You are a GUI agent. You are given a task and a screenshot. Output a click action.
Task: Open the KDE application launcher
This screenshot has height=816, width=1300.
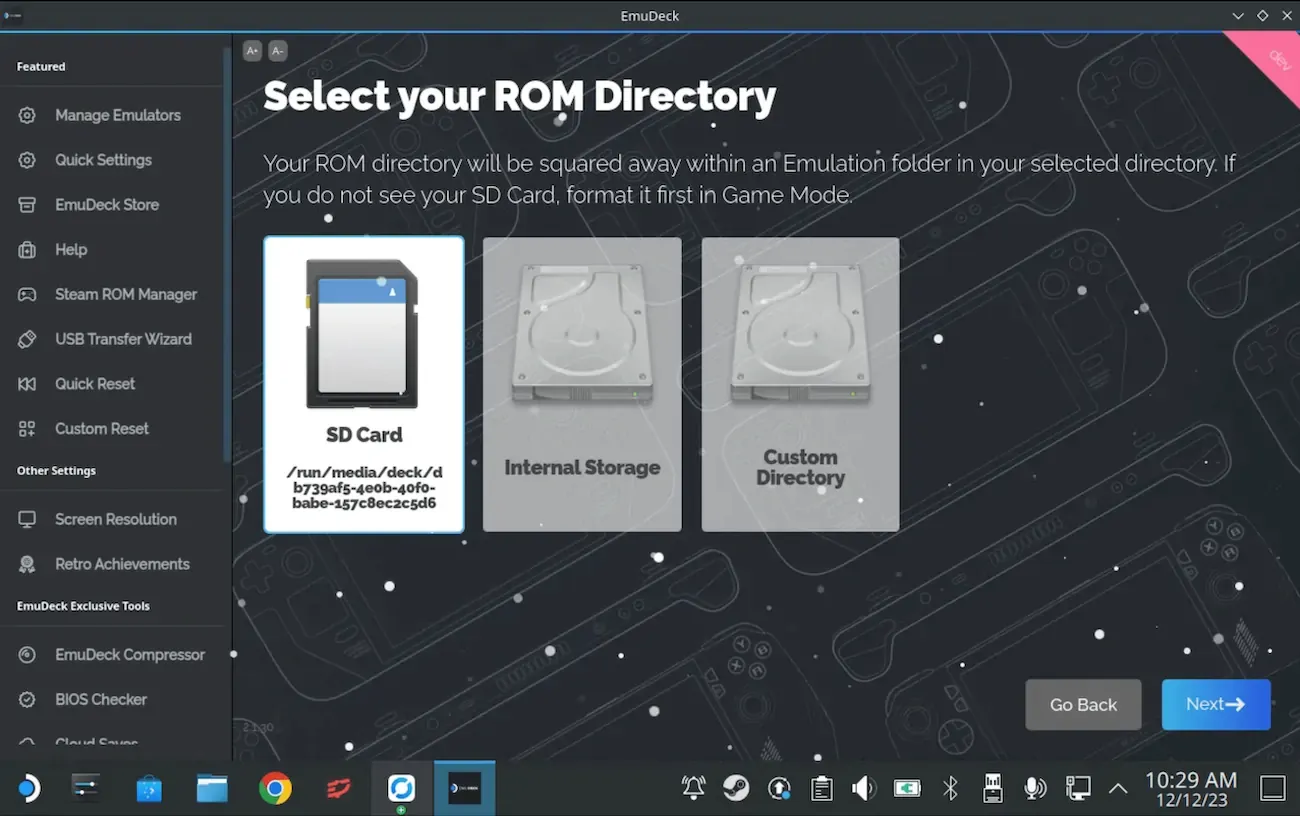tap(27, 789)
